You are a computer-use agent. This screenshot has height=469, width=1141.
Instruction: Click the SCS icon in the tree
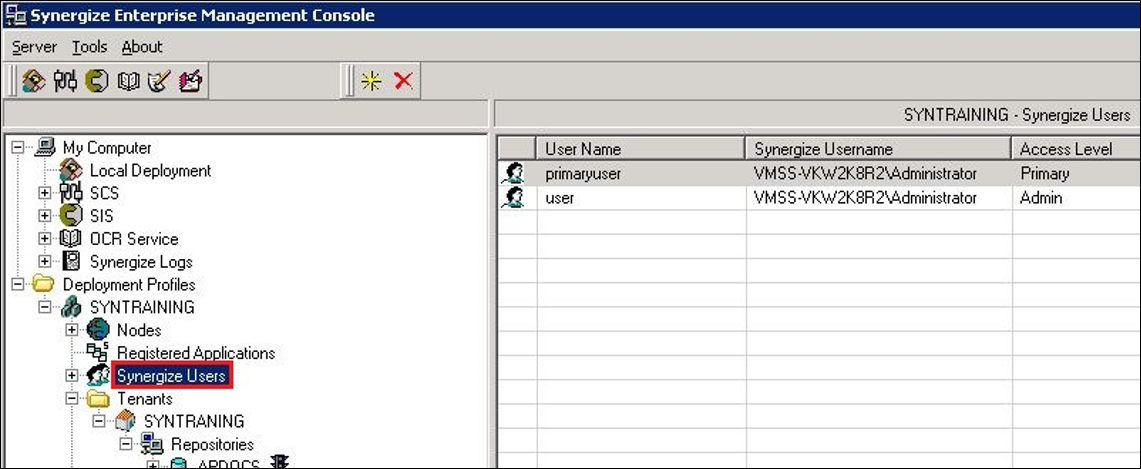pyautogui.click(x=71, y=193)
